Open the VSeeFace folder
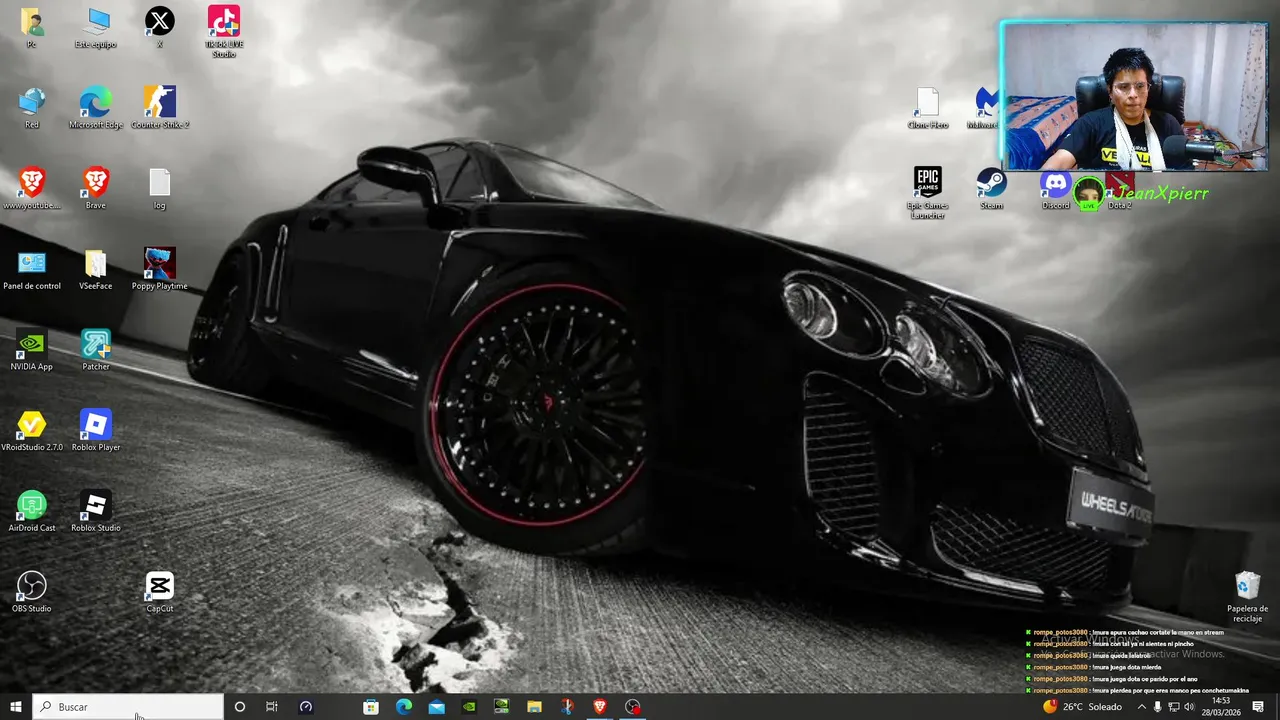Image resolution: width=1280 pixels, height=720 pixels. pos(96,270)
